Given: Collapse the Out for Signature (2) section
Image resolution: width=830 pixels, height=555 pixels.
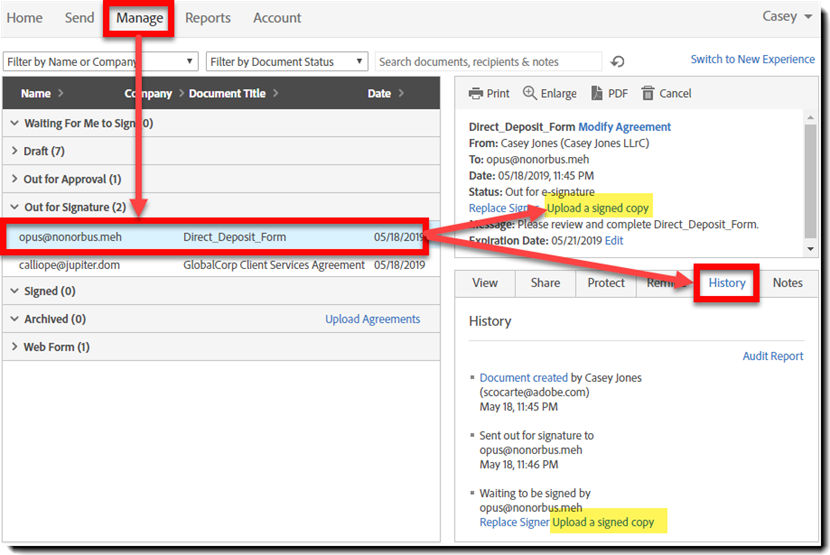Looking at the screenshot, I should (14, 207).
